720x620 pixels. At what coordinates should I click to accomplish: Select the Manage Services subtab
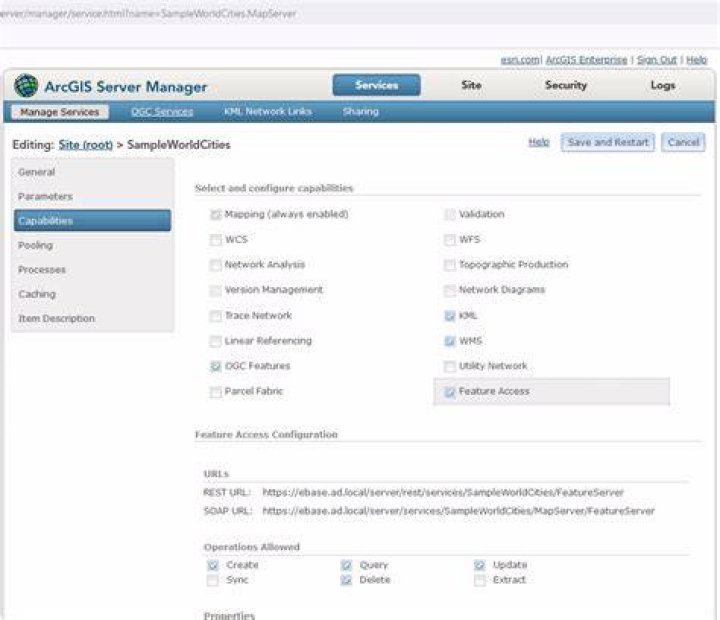pyautogui.click(x=60, y=112)
